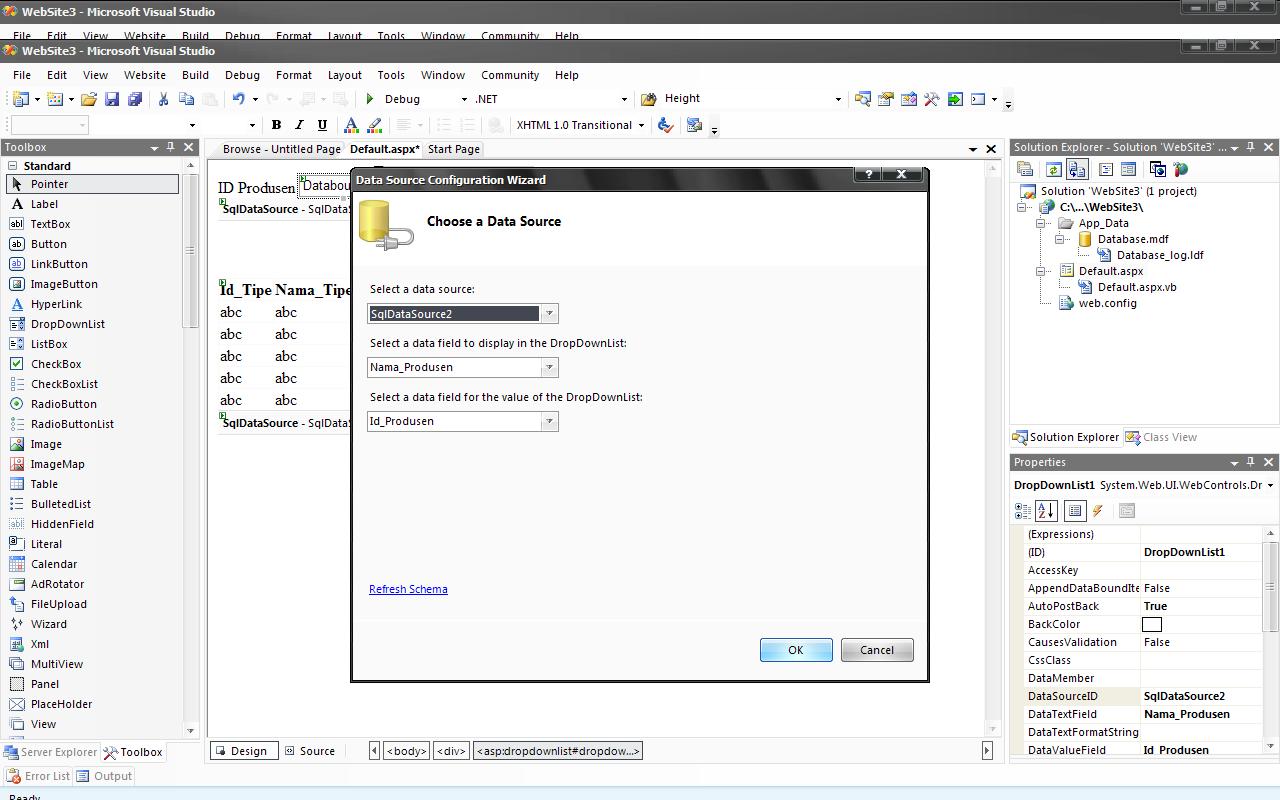
Task: Click the Open File toolbar icon
Action: (89, 99)
